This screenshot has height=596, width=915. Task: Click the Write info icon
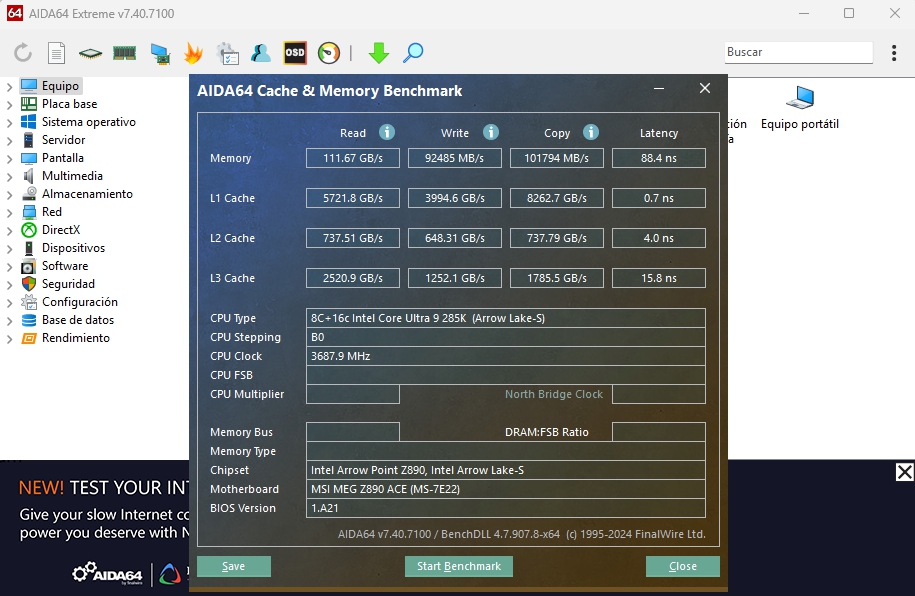(491, 133)
